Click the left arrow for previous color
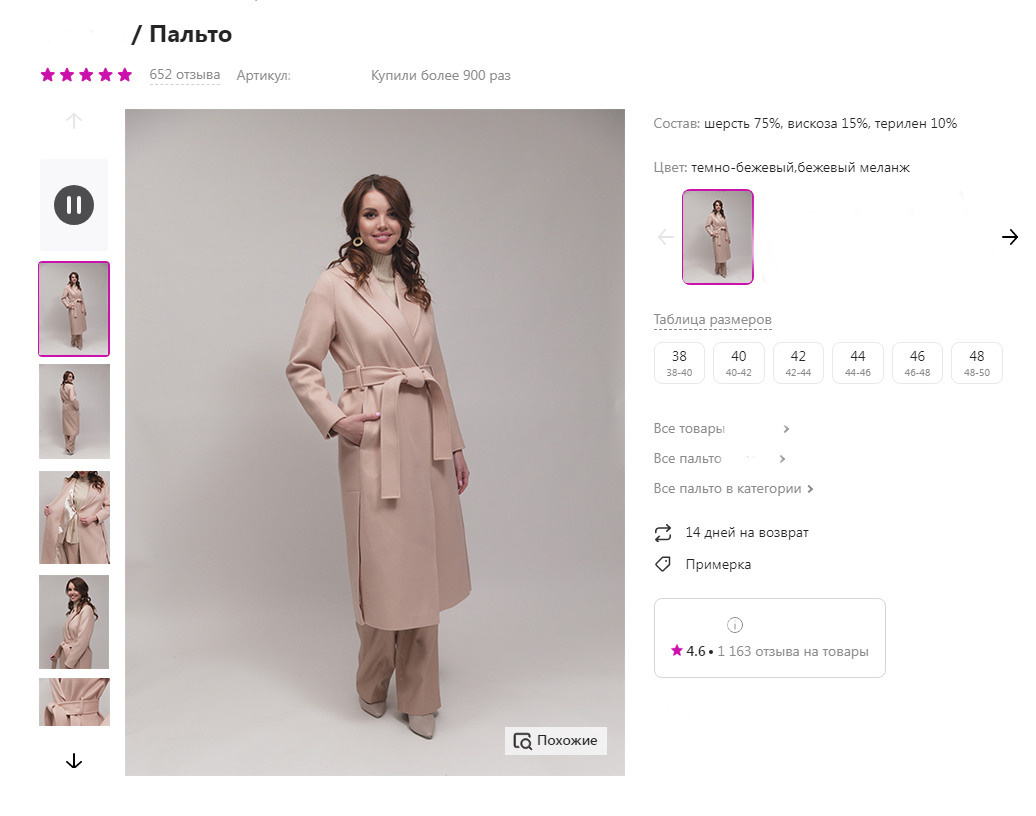1036x816 pixels. [666, 237]
